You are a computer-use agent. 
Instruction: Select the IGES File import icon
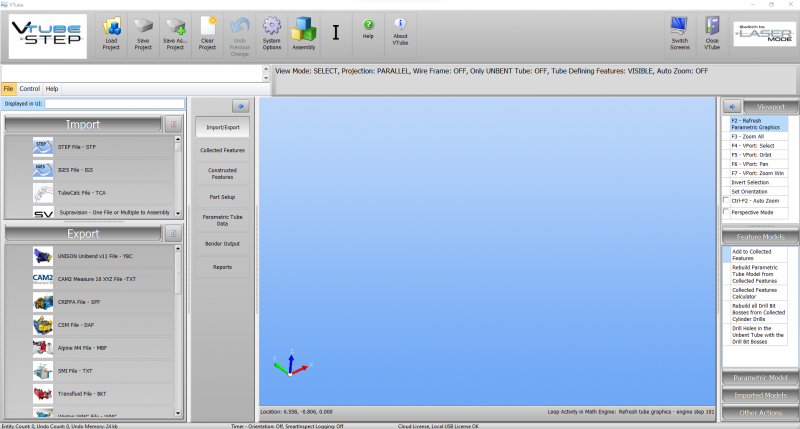tap(43, 170)
